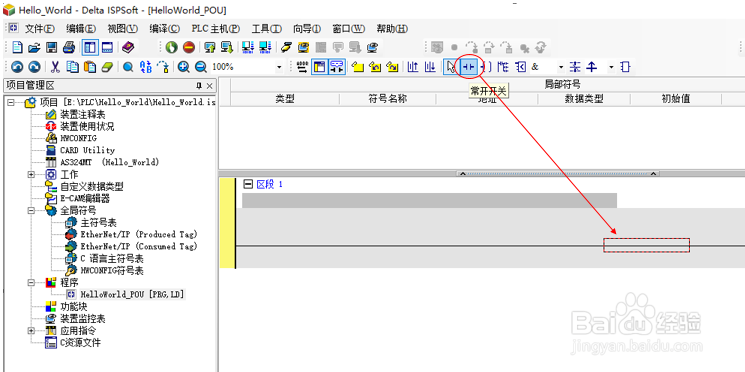Open the Tools menu (工具)
Screen dimensions: 745x372
pos(266,29)
